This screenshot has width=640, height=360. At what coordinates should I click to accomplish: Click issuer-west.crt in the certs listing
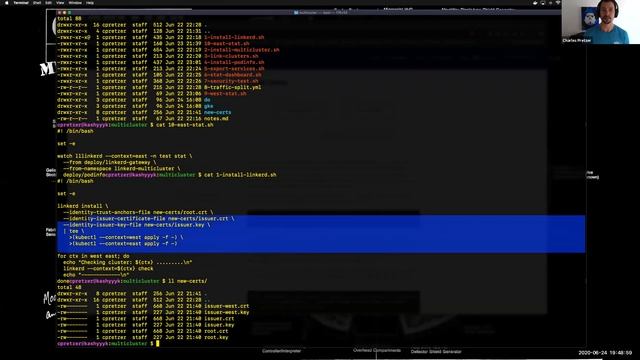[x=227, y=306]
